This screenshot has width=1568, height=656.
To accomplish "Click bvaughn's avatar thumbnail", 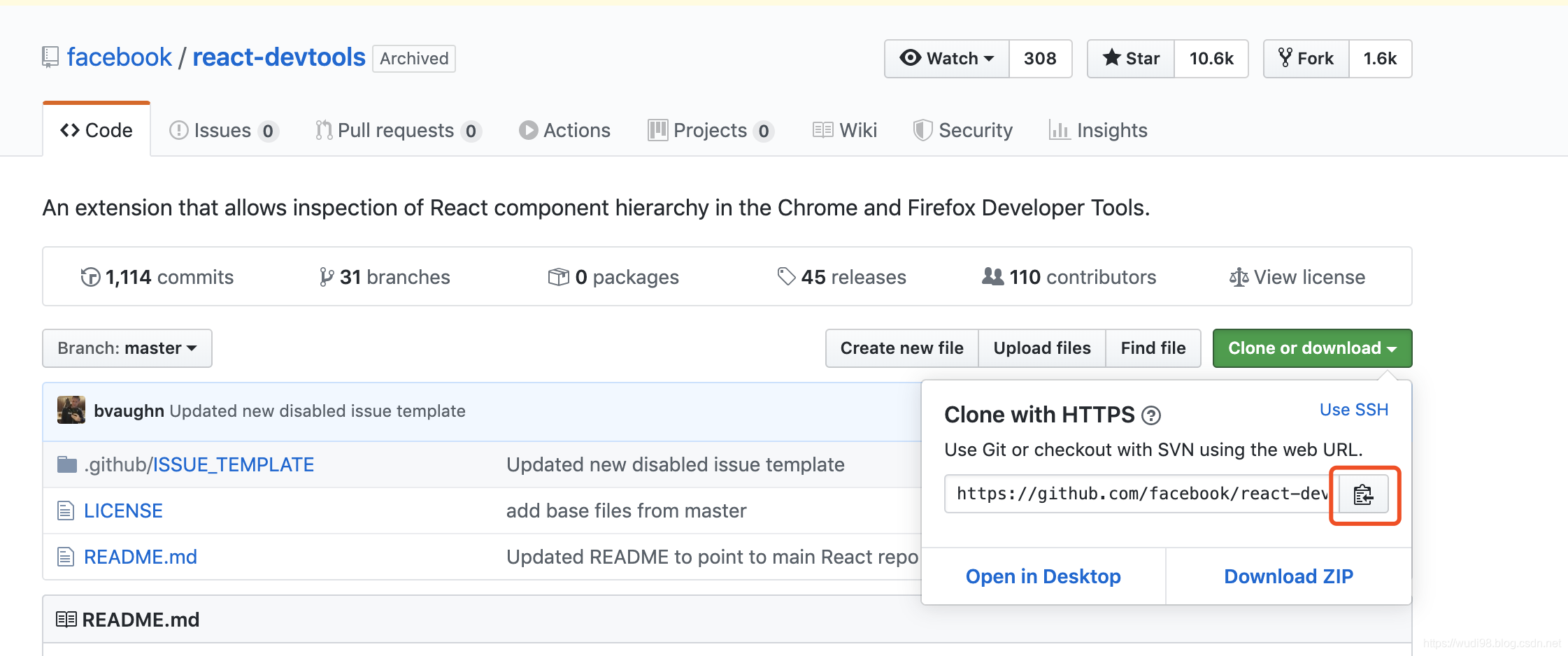I will [x=71, y=411].
